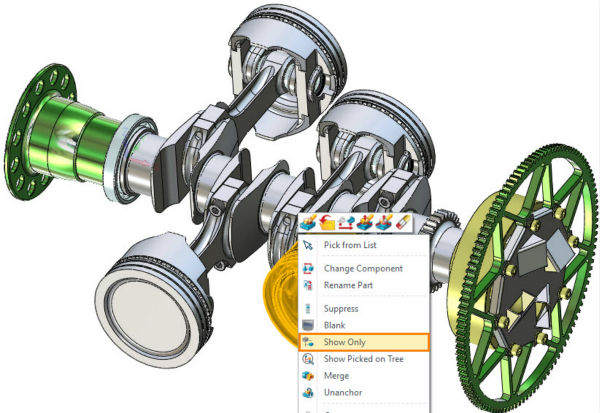Click the cursor icon beside Pick from List

pyautogui.click(x=310, y=245)
